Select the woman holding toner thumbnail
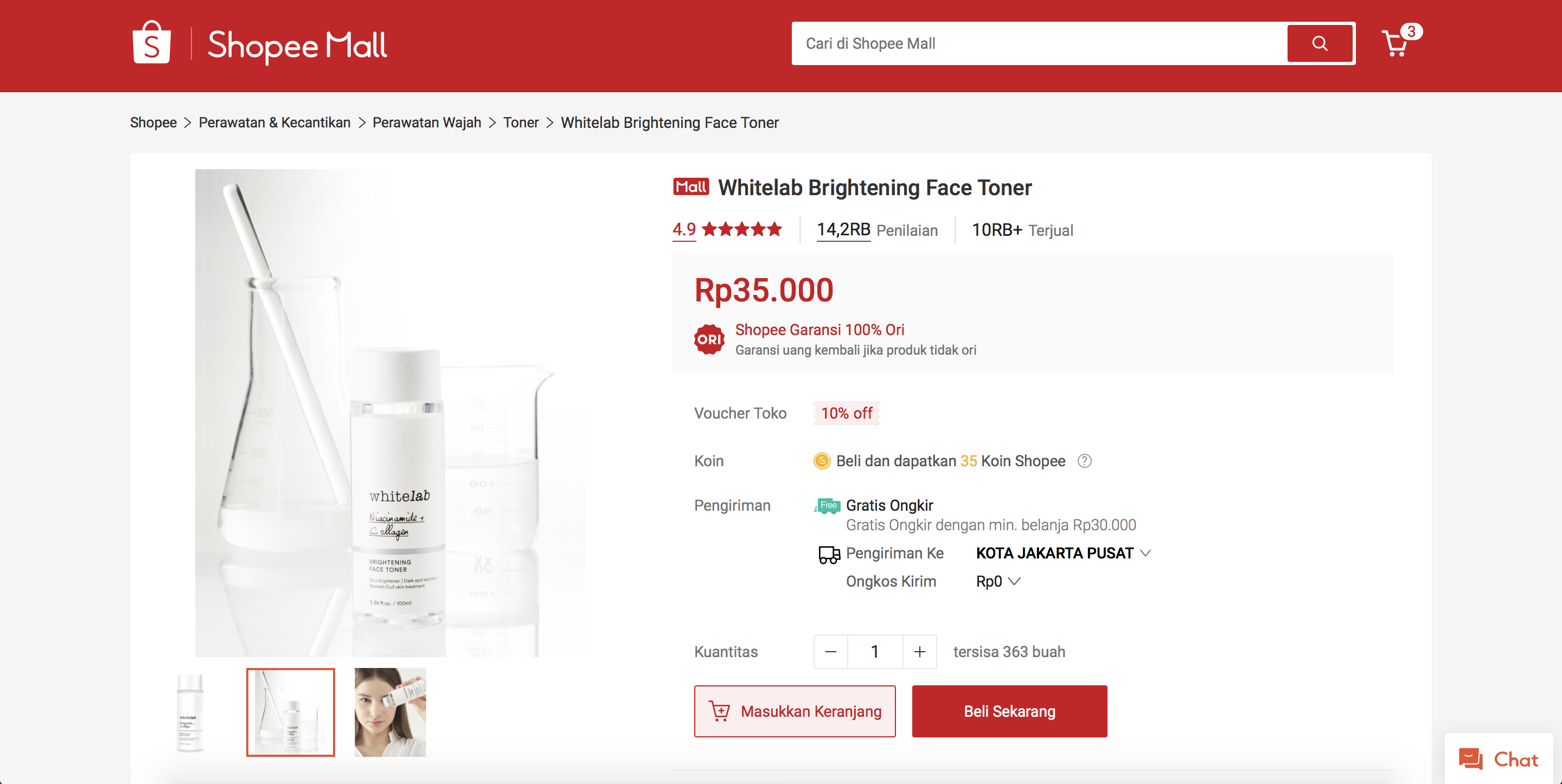Screen dimensions: 1562x784 (x=390, y=712)
